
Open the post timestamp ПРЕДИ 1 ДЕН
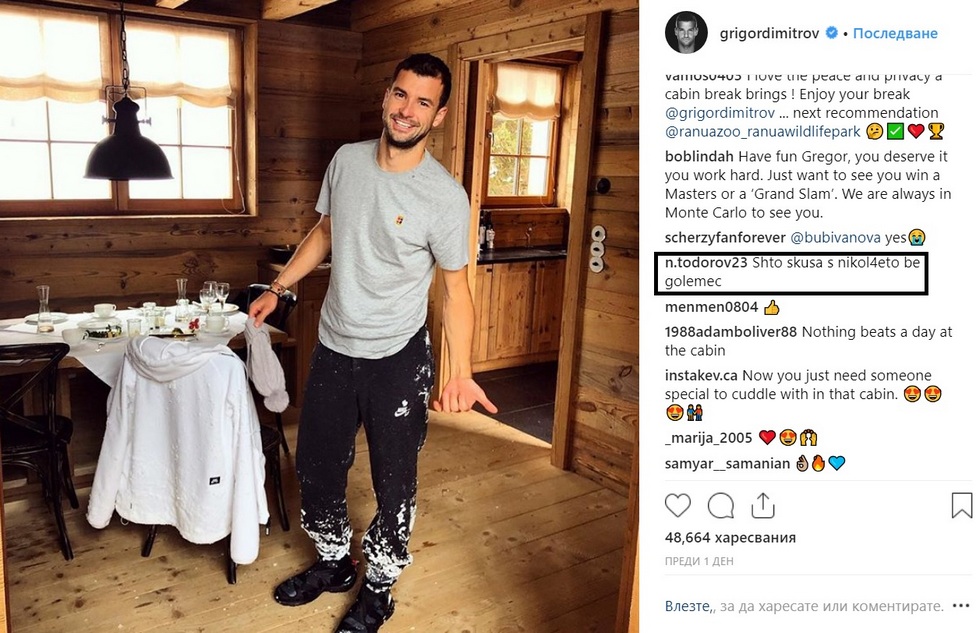click(x=699, y=561)
